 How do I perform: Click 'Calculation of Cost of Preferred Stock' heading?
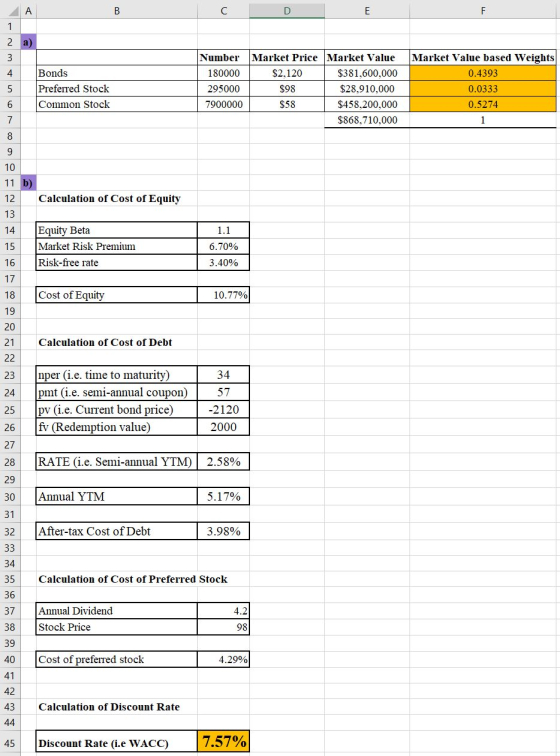[x=133, y=579]
